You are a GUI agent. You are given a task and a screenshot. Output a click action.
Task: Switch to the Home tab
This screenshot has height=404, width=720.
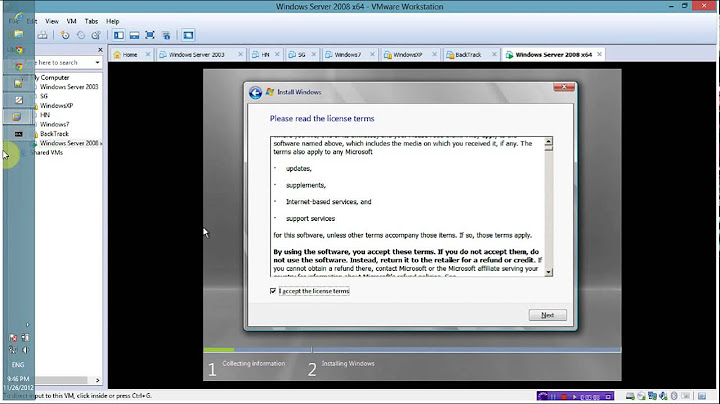[x=130, y=55]
